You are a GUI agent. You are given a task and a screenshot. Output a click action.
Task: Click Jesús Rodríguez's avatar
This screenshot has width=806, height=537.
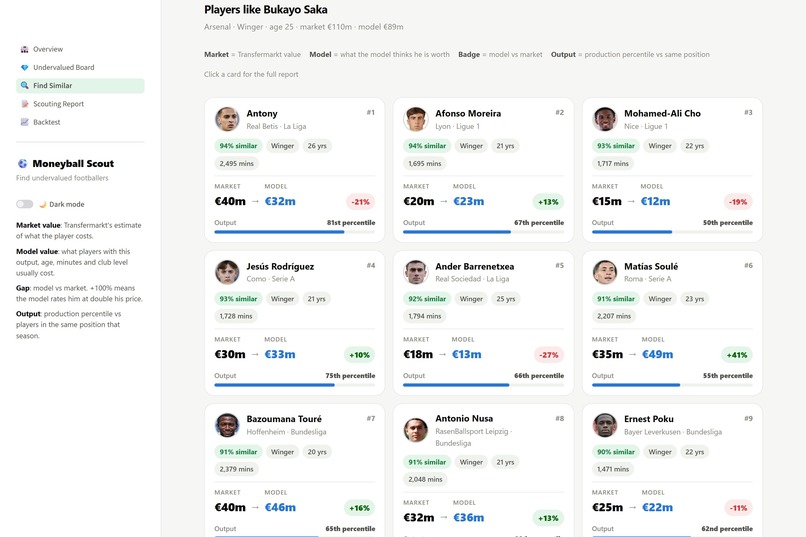coord(227,272)
